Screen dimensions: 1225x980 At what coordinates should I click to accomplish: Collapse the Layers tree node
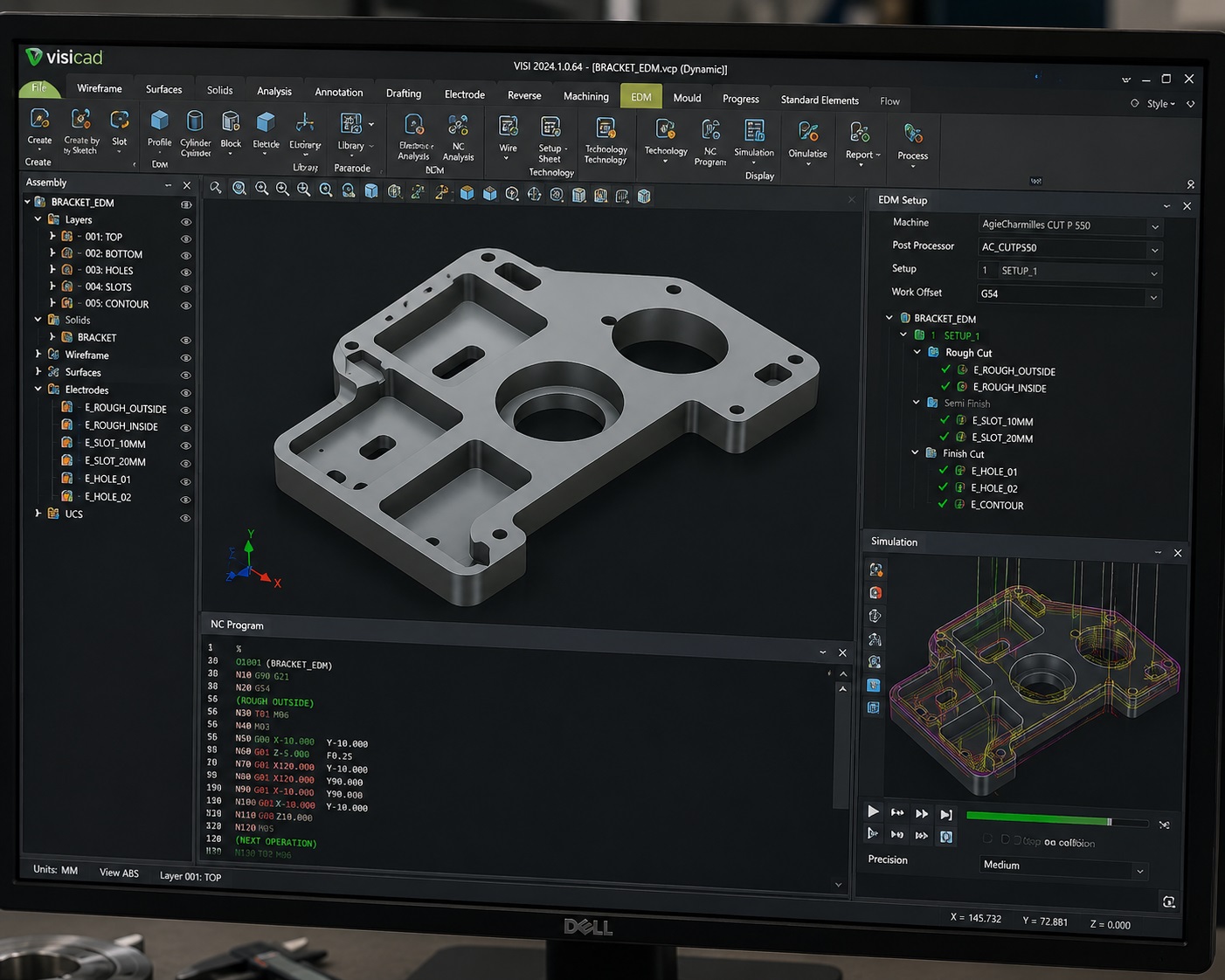[38, 219]
